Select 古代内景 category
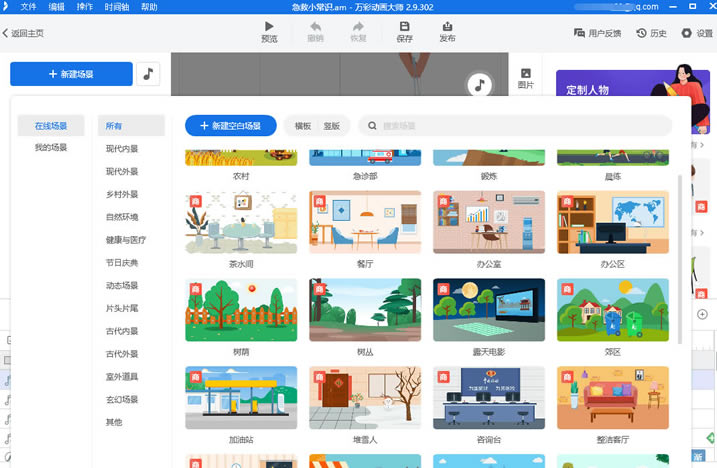This screenshot has width=717, height=468. (x=122, y=331)
